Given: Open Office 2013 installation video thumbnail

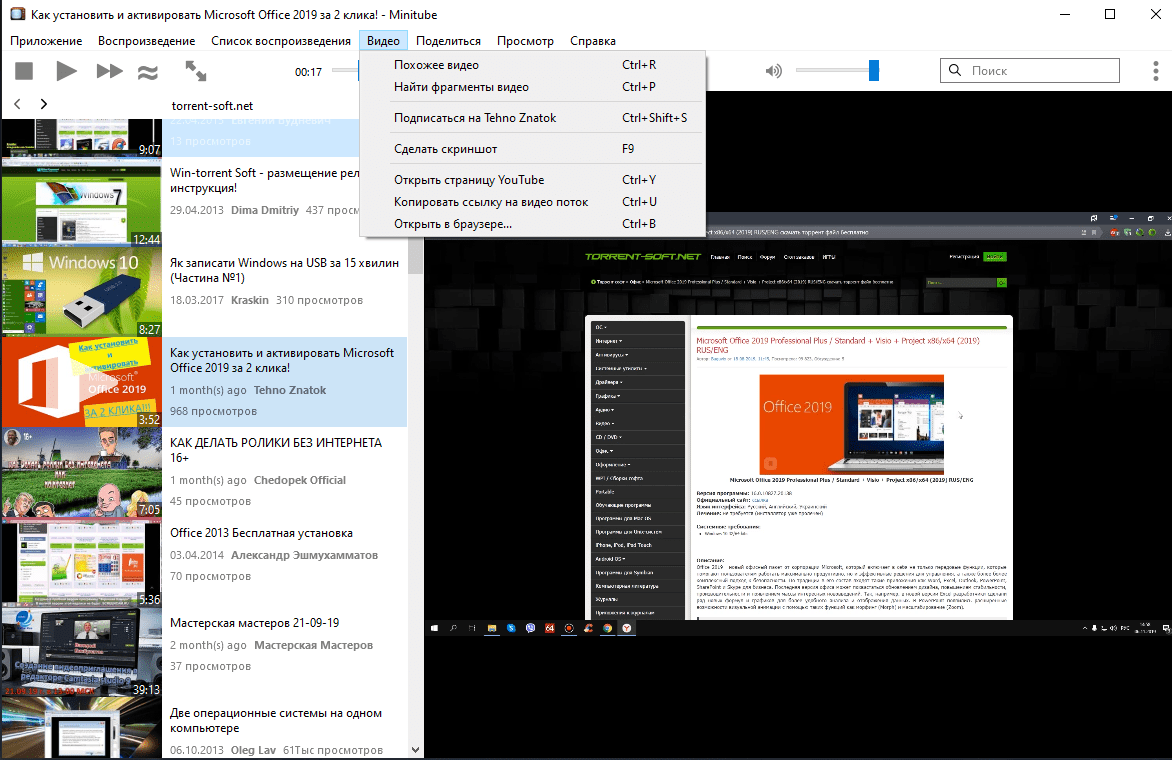Looking at the screenshot, I should tap(81, 562).
